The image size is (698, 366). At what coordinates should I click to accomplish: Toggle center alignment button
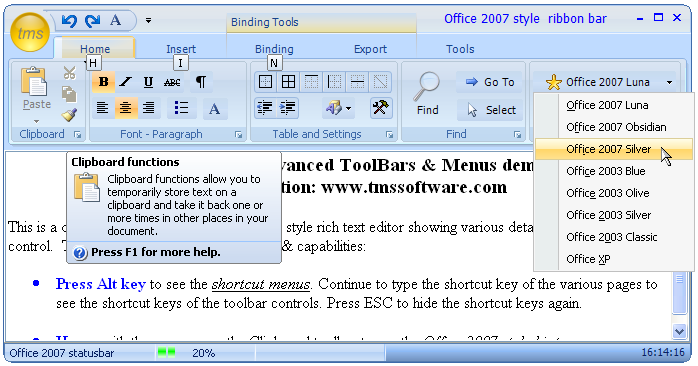[126, 108]
